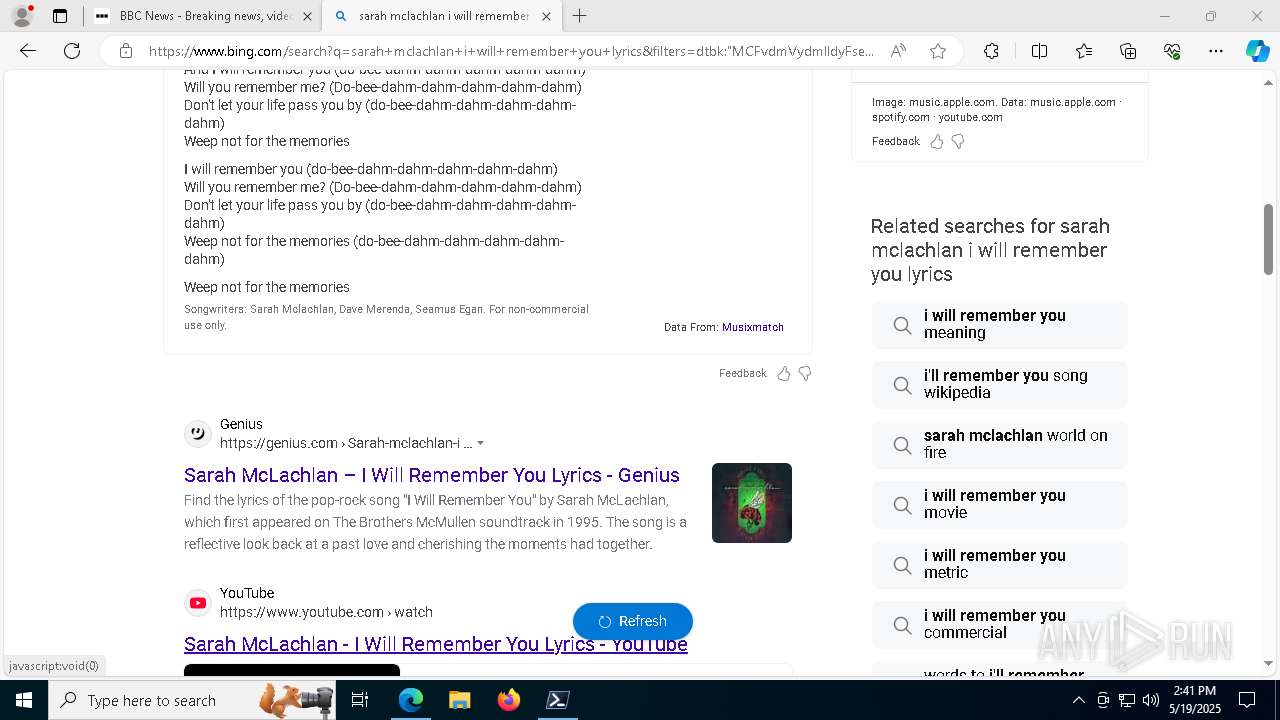The width and height of the screenshot is (1280, 720).
Task: Open the volume control in the tray
Action: coord(1151,700)
